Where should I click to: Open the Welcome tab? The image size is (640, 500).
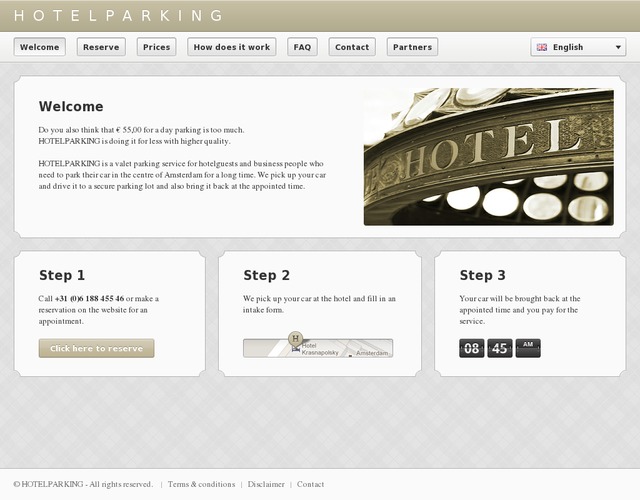(40, 47)
